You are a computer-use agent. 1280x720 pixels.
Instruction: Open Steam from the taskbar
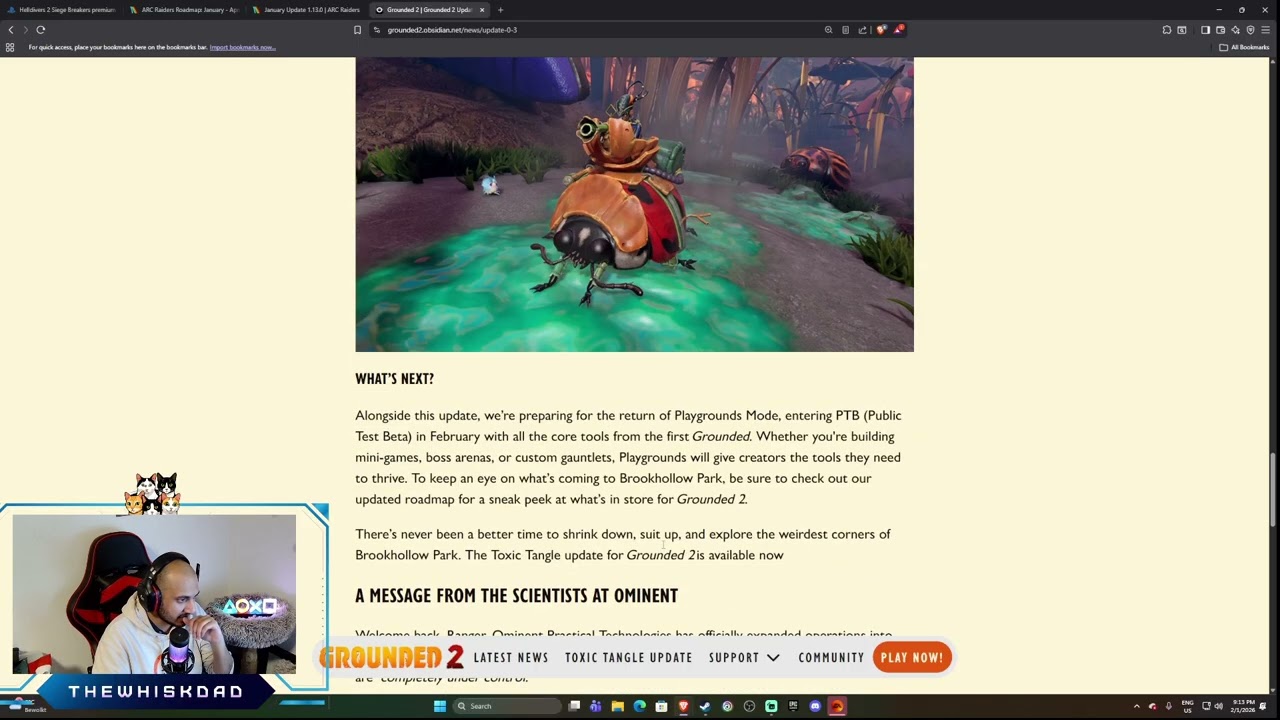tap(705, 706)
